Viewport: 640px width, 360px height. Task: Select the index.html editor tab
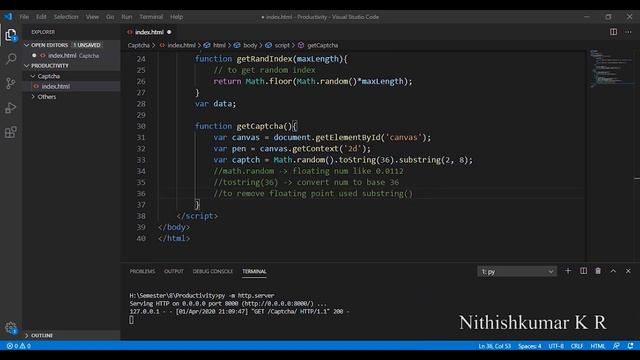(x=149, y=32)
